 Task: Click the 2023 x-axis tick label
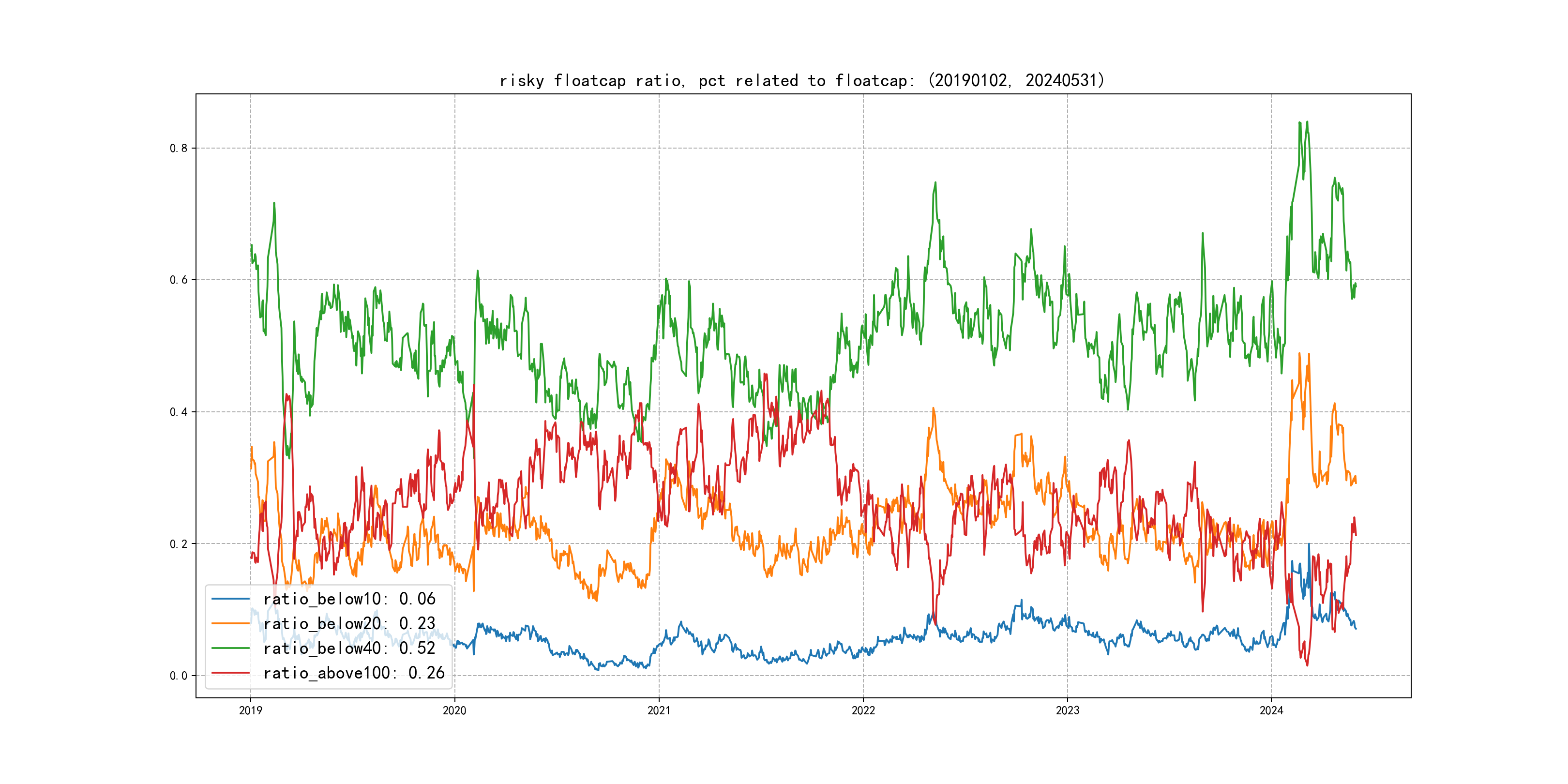coord(1067,710)
